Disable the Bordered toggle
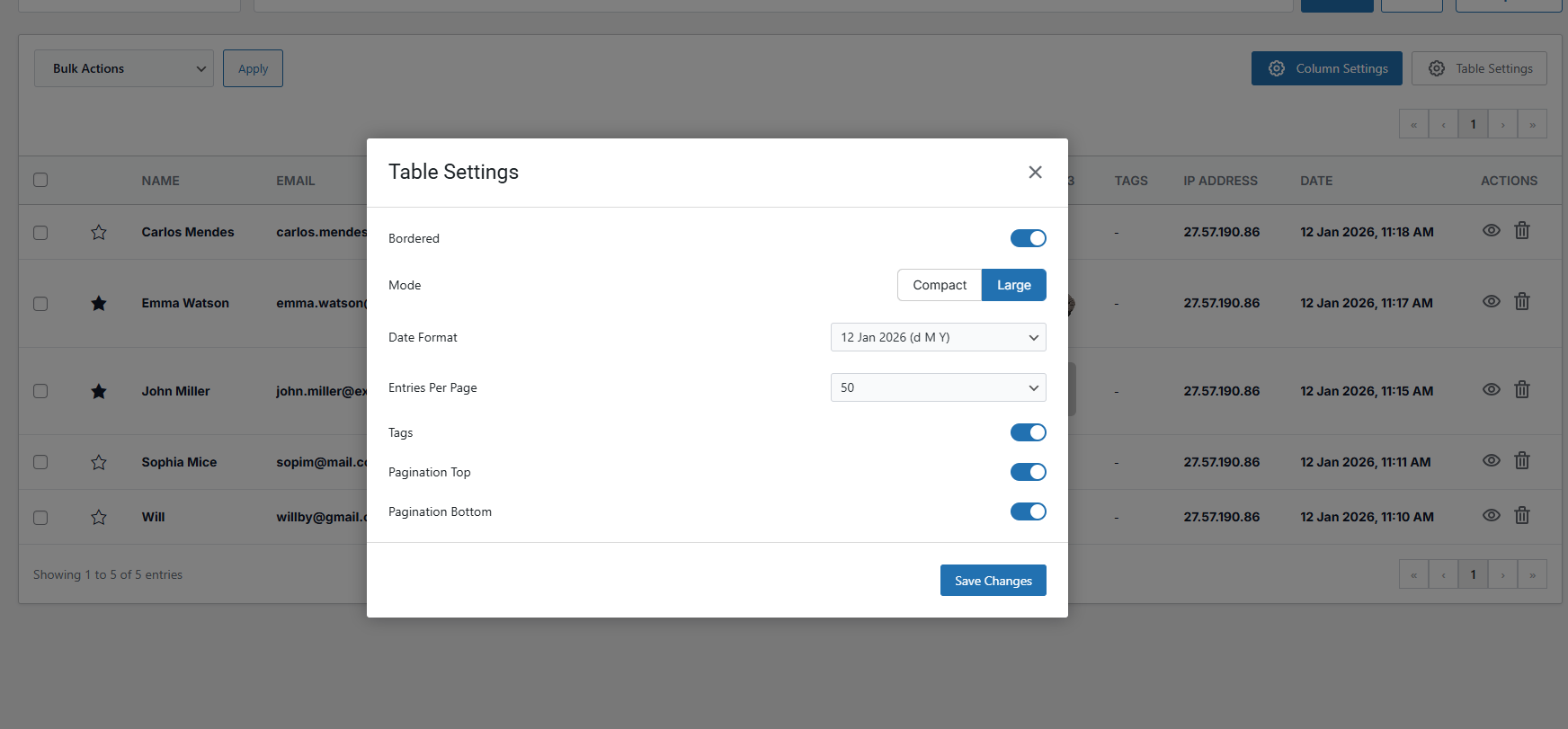This screenshot has width=1568, height=729. (x=1028, y=238)
